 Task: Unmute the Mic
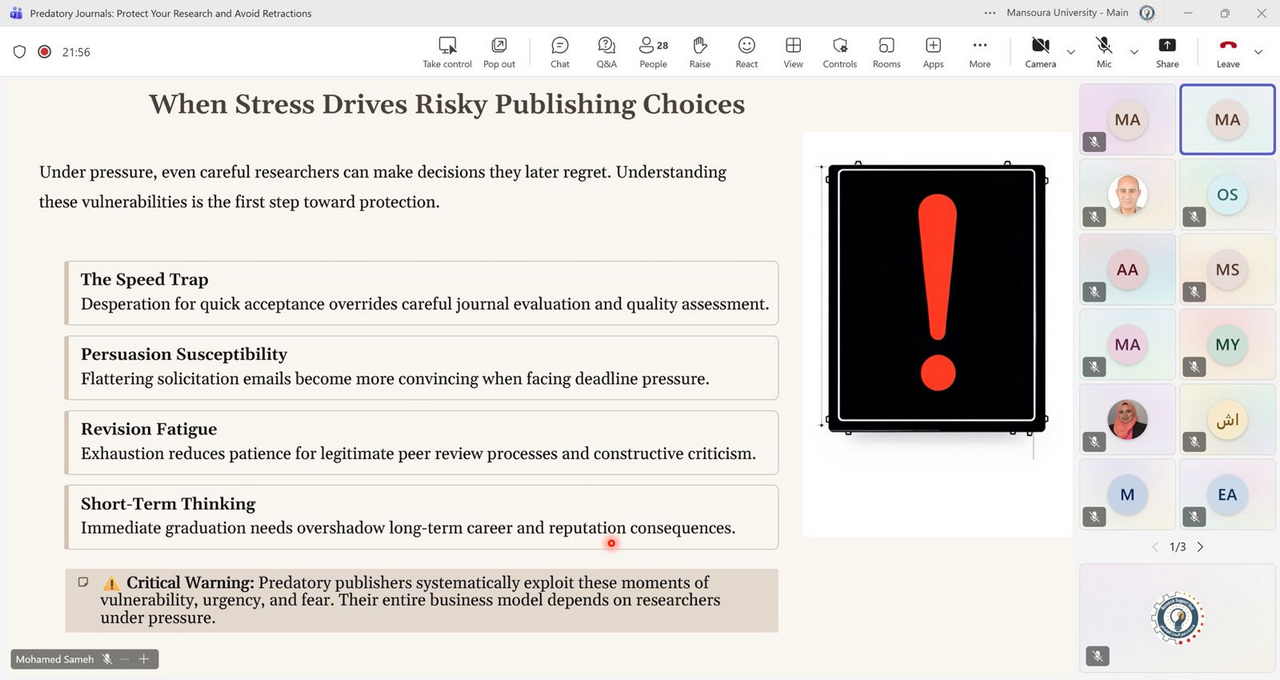[1104, 52]
